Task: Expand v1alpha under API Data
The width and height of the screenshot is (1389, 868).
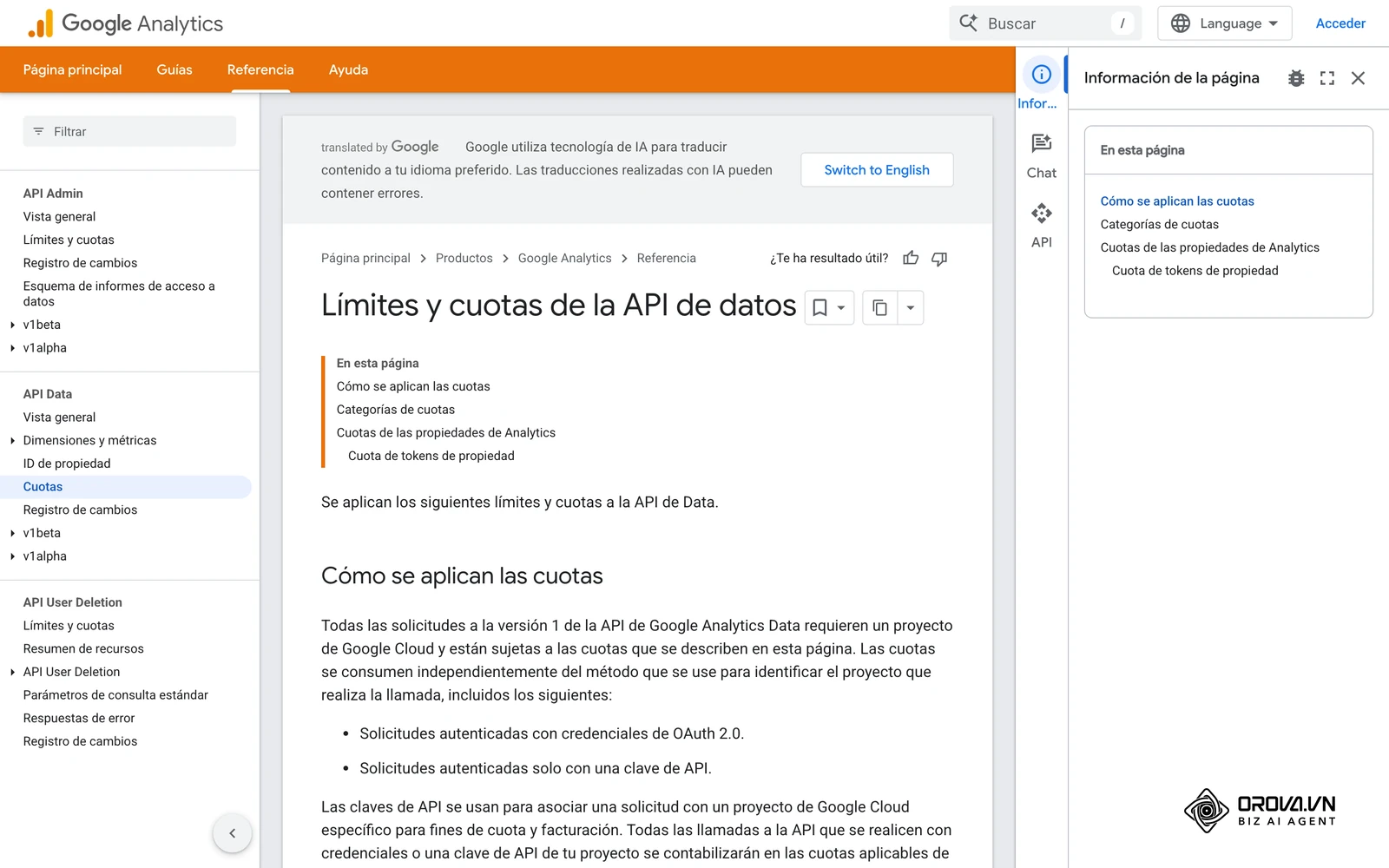Action: [x=13, y=556]
